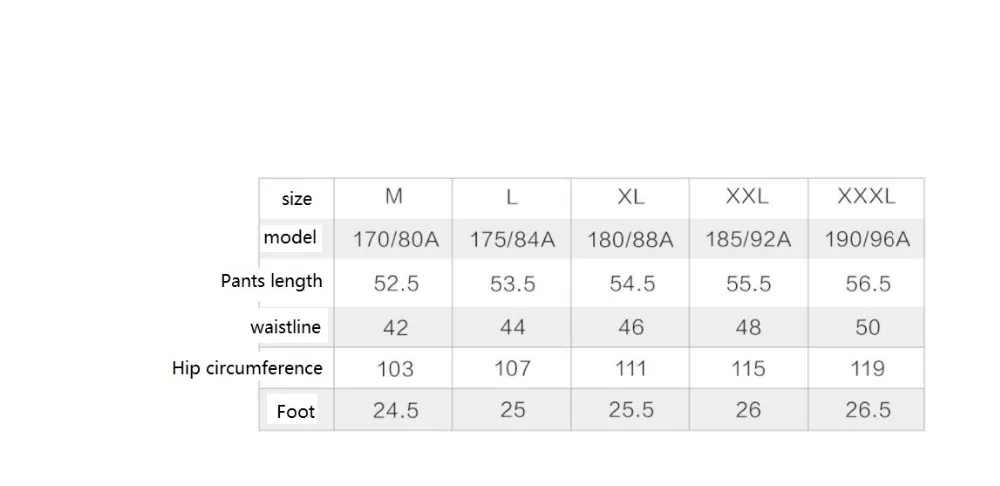Image resolution: width=1000 pixels, height=486 pixels.
Task: Click hip circumference value 107
Action: pos(512,369)
